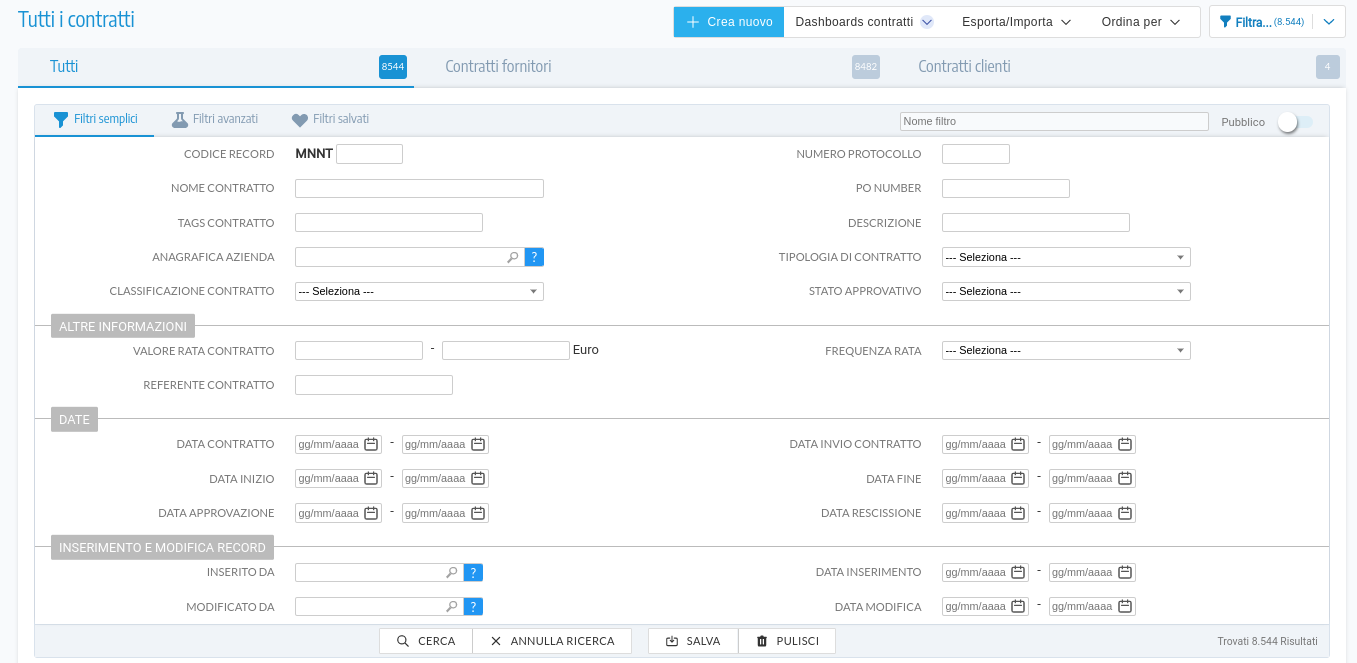The height and width of the screenshot is (663, 1357).
Task: Expand the Tipologia di Contratto dropdown
Action: click(1066, 257)
